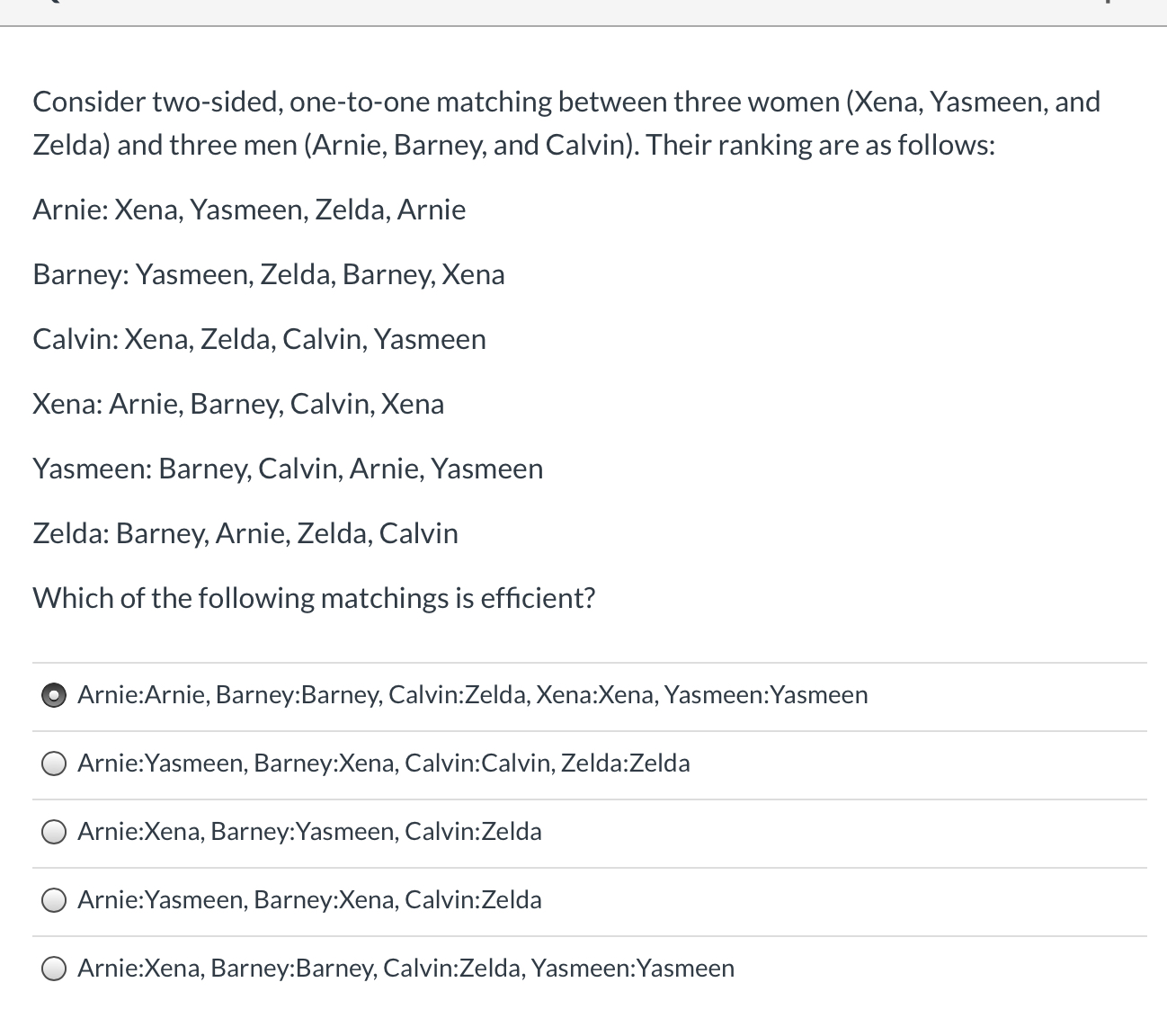Click the gray question header bar at top
Image resolution: width=1167 pixels, height=1036 pixels.
coord(583,13)
